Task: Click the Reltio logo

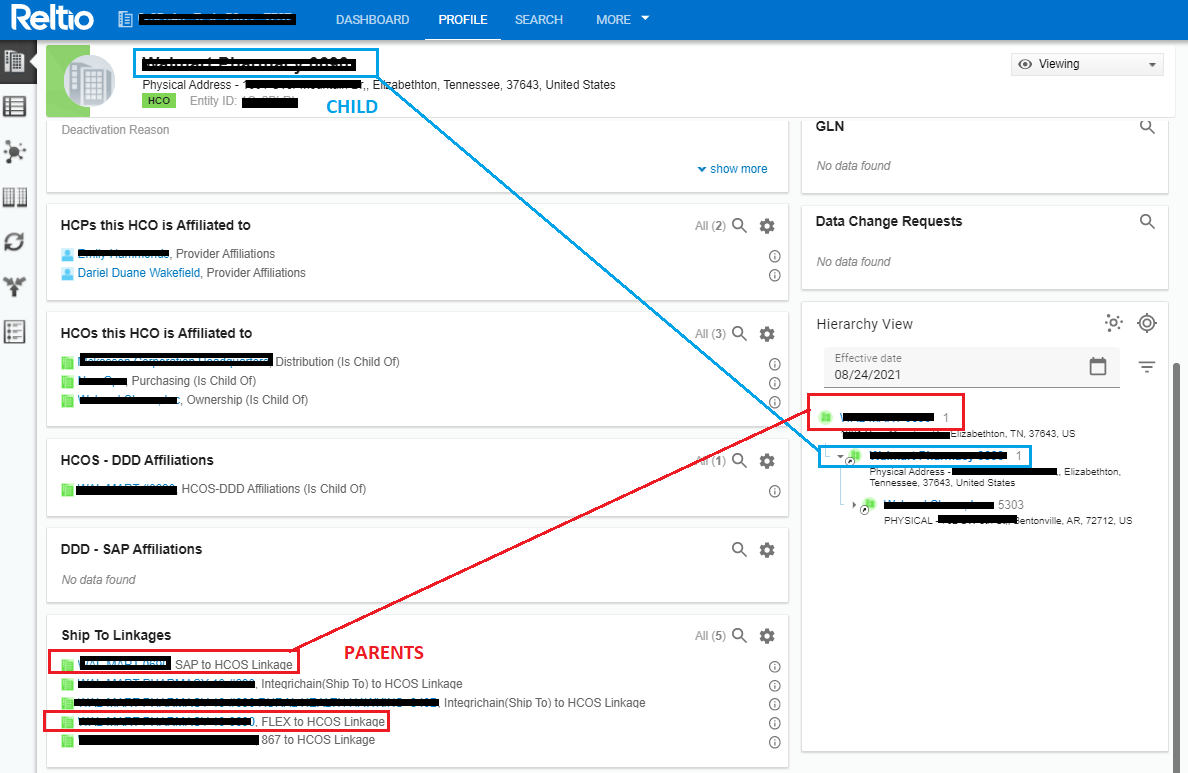Action: [52, 18]
